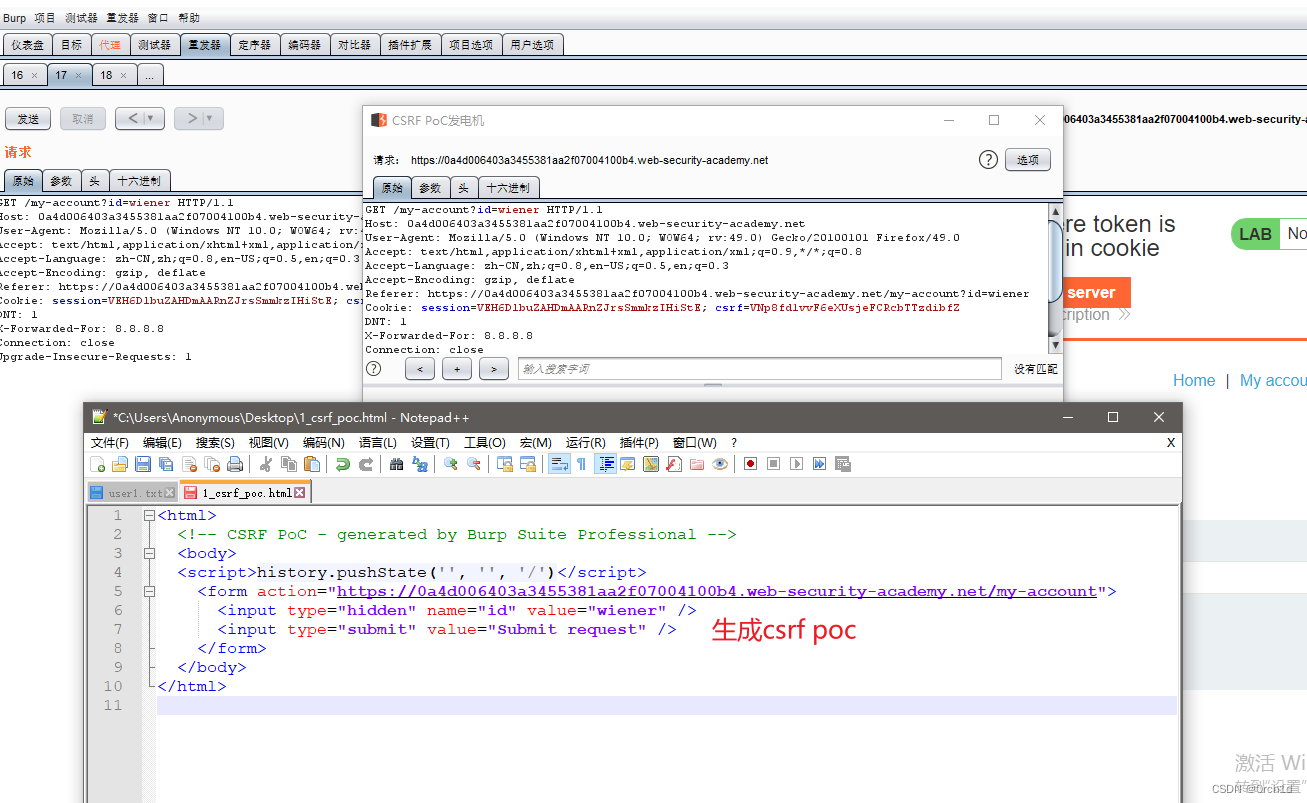Close Repeater tab 16
Viewport: 1307px width, 803px height.
[x=34, y=75]
